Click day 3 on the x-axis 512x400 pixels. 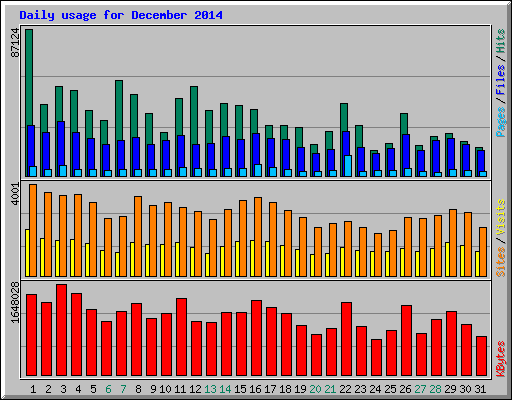63,389
